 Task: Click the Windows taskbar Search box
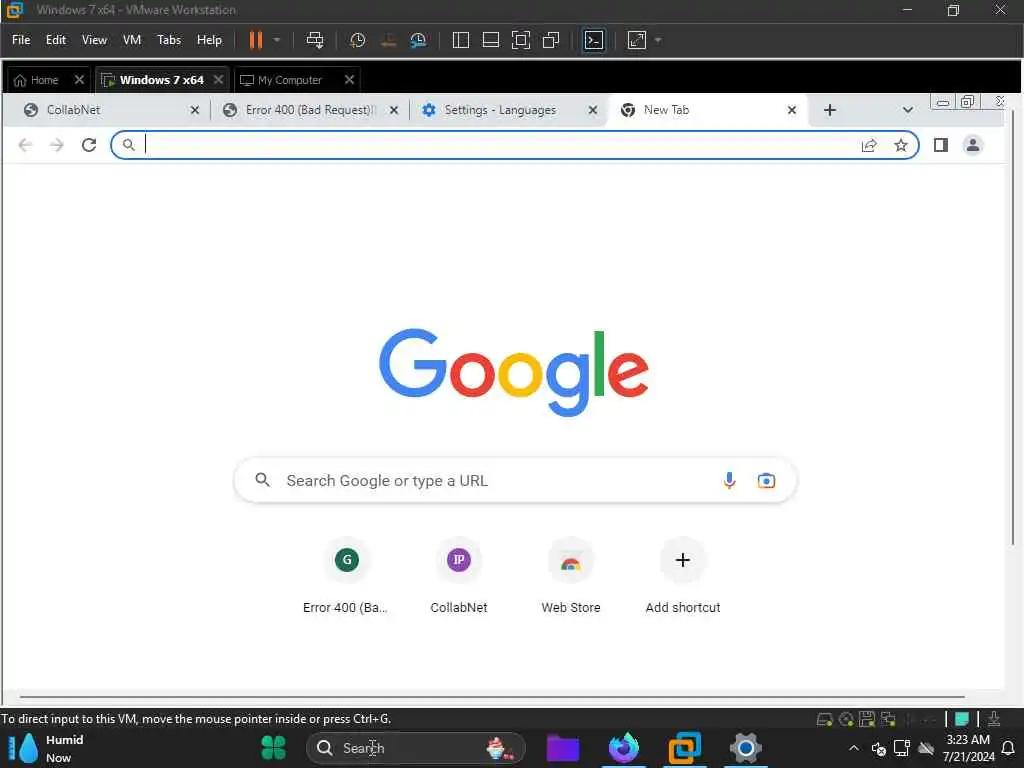pyautogui.click(x=415, y=748)
